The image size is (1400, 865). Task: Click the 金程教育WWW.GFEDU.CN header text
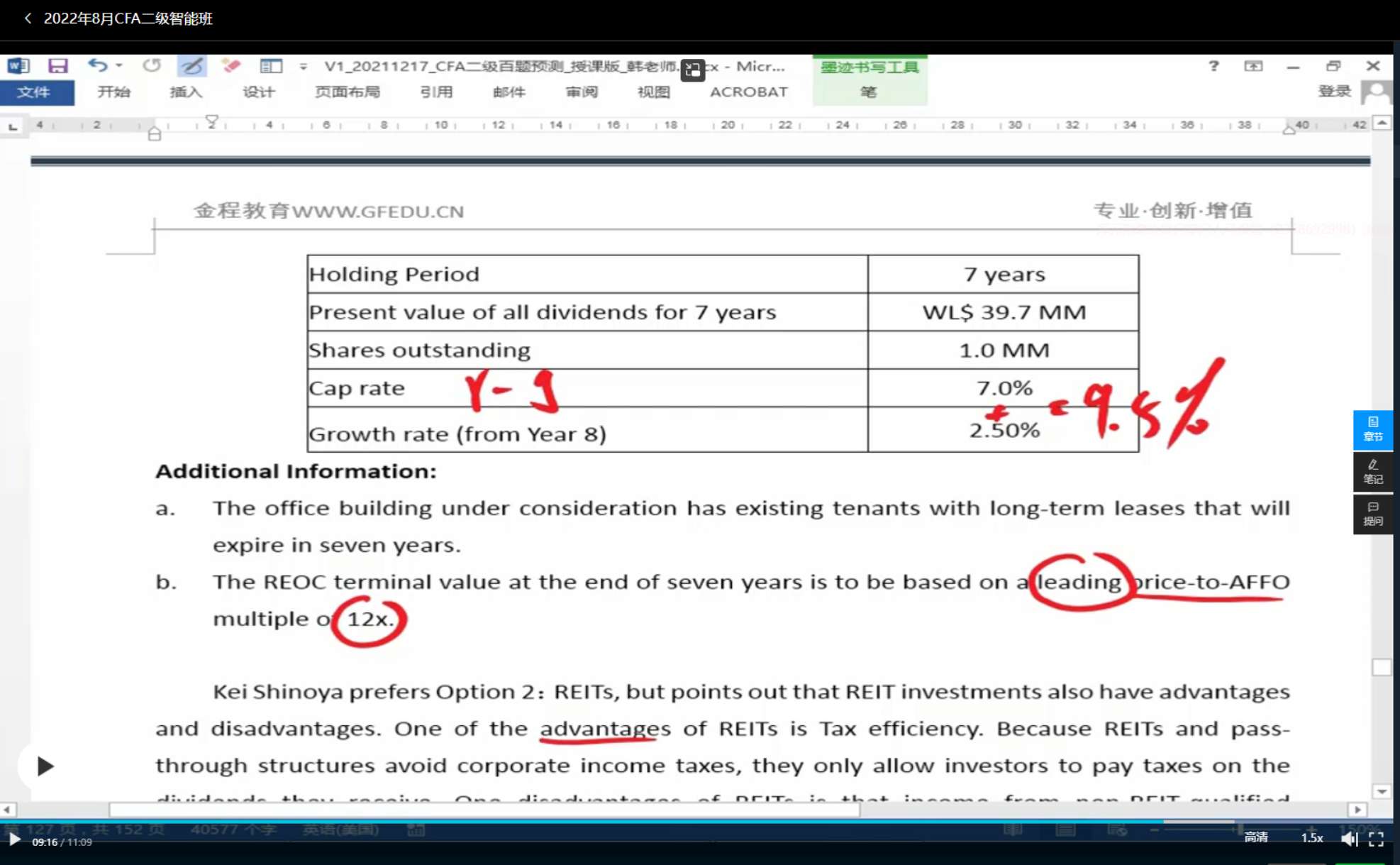pos(329,211)
